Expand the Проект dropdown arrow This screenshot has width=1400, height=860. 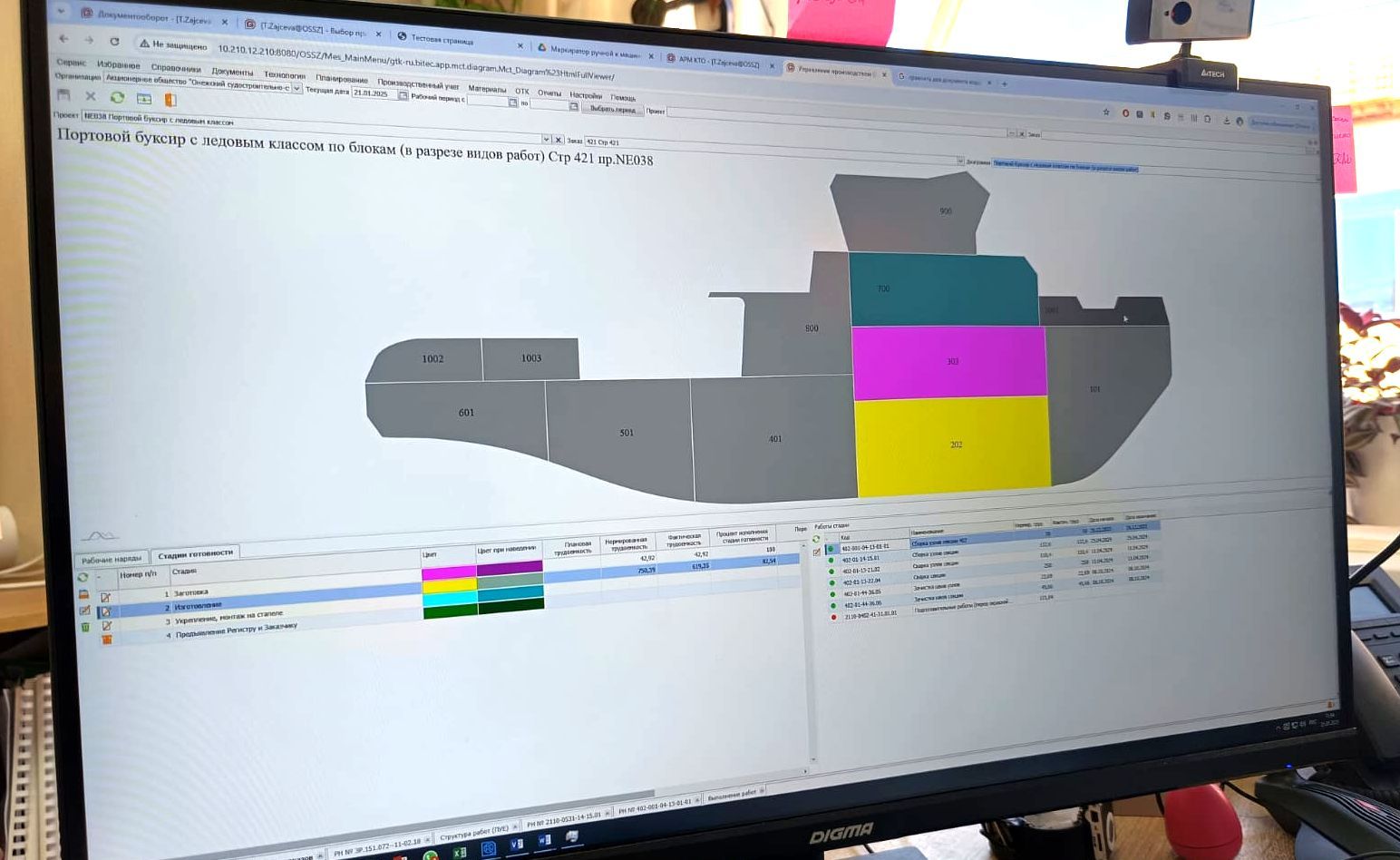tap(546, 139)
